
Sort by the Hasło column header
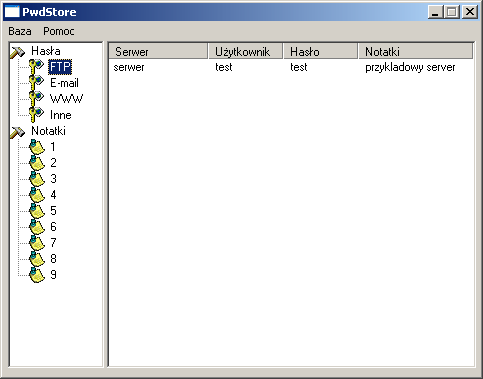(321, 51)
